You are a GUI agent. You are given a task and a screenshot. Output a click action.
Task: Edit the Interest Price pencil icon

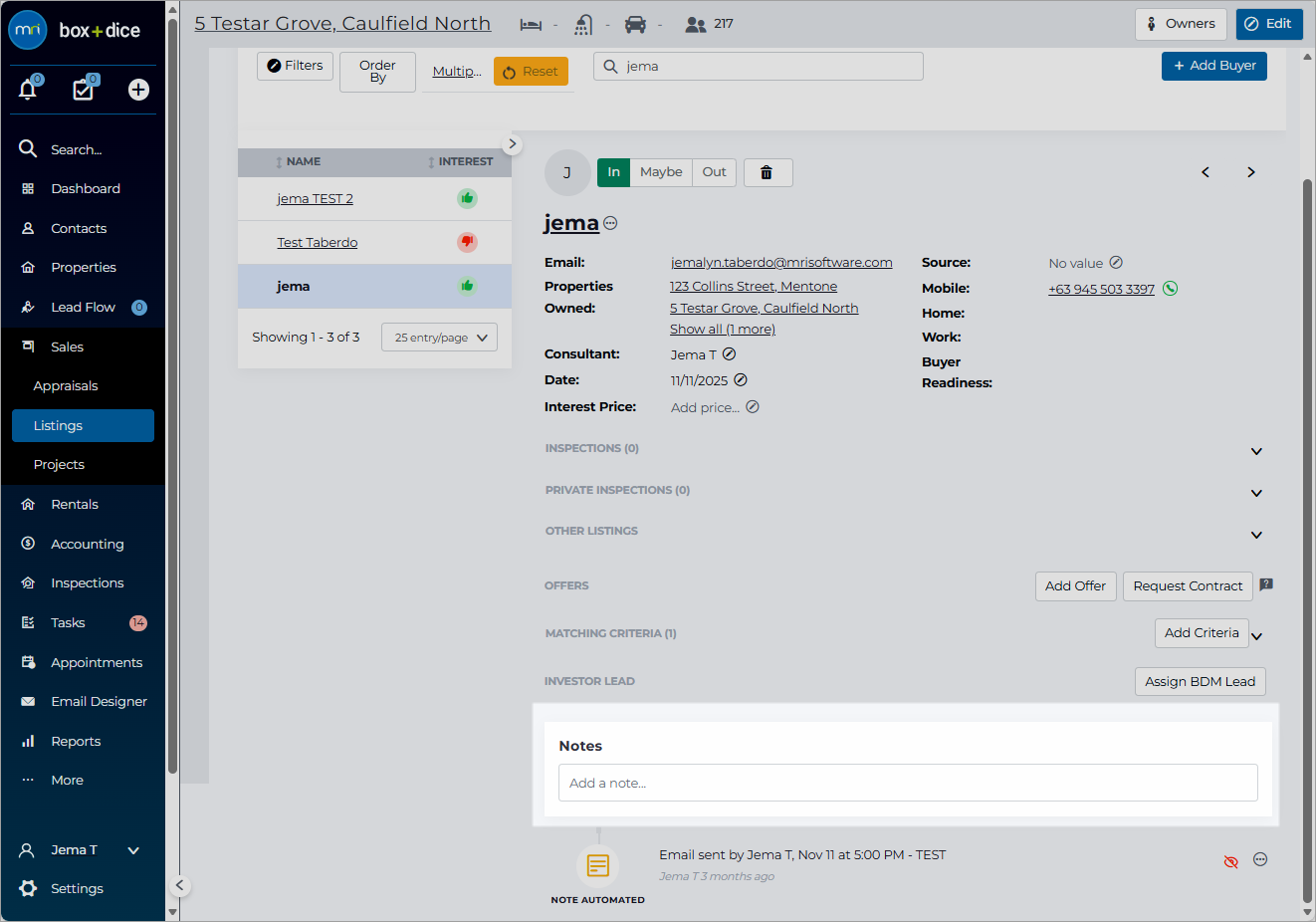tap(753, 406)
